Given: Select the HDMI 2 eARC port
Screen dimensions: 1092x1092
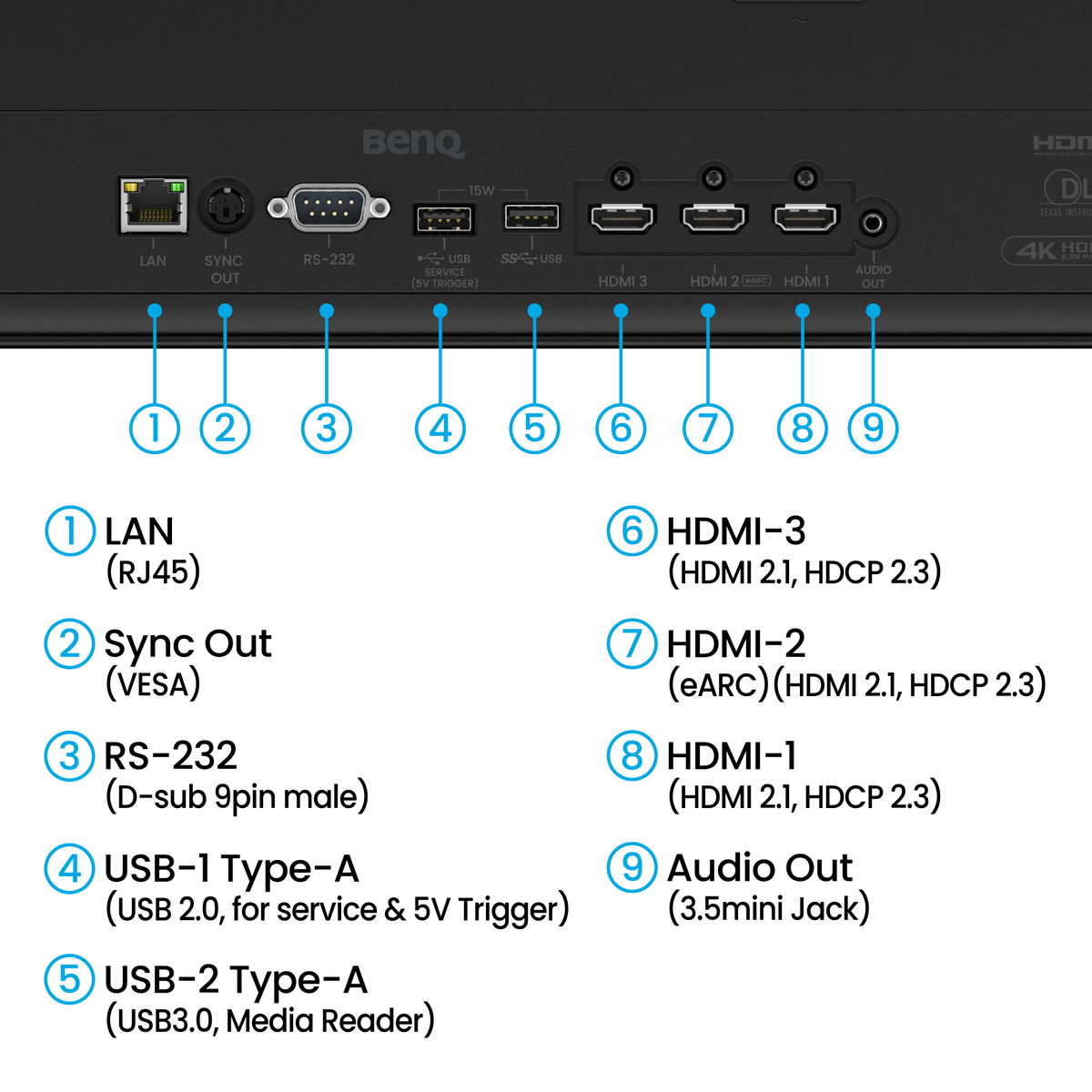Looking at the screenshot, I should pyautogui.click(x=714, y=218).
